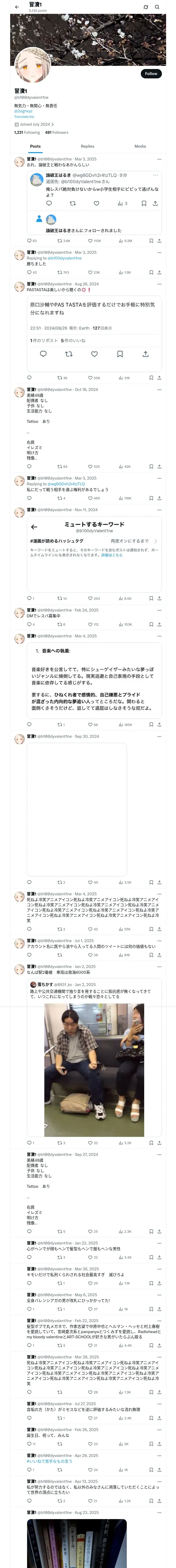Share the first Mar 3, 2025 post
This screenshot has width=176, height=1568.
point(160,240)
